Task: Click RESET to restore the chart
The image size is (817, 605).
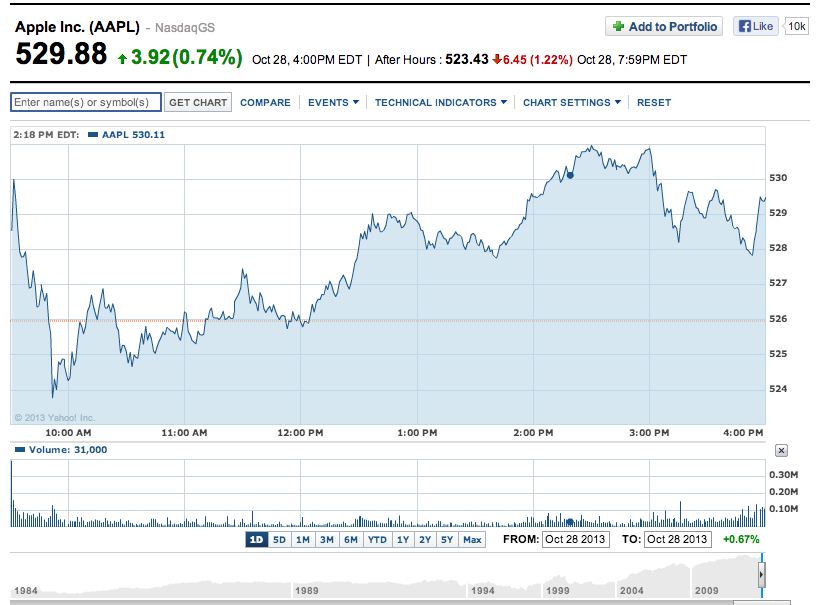Action: (x=654, y=102)
